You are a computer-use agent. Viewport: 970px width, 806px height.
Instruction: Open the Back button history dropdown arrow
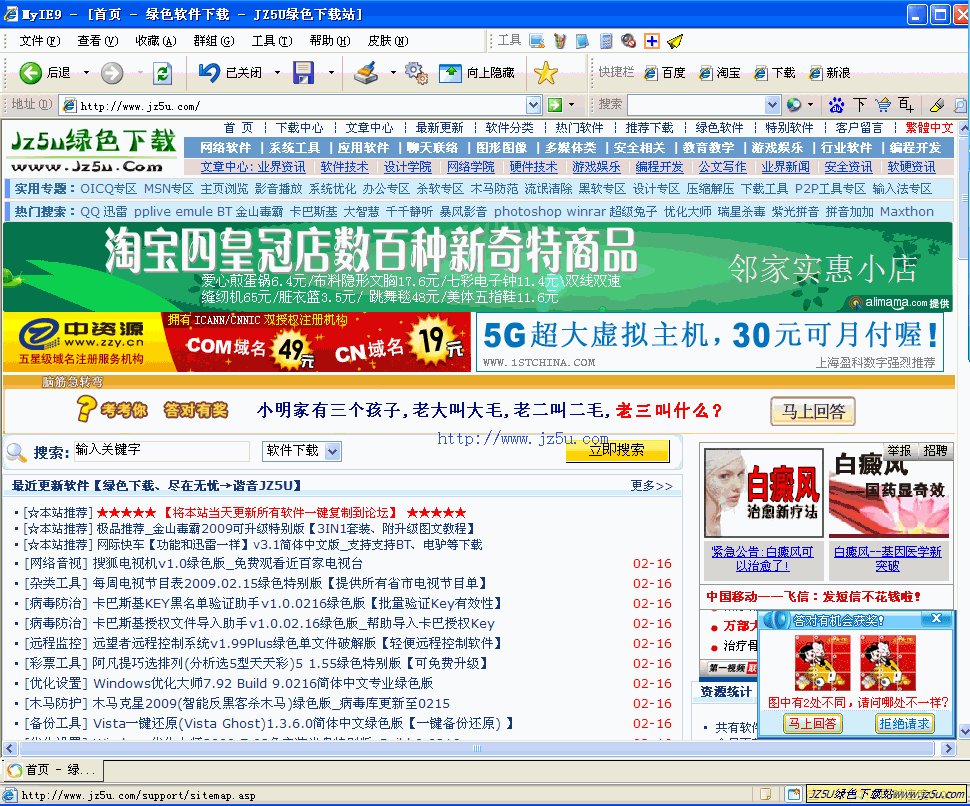click(x=86, y=73)
